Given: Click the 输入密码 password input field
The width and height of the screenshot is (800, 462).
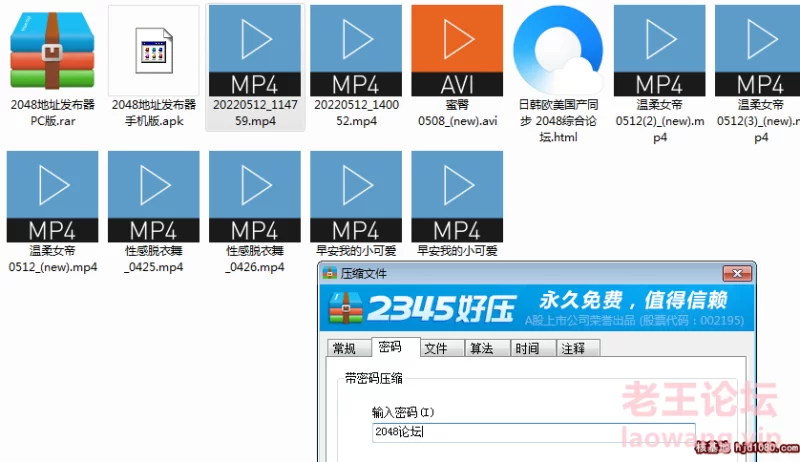Looking at the screenshot, I should point(534,432).
